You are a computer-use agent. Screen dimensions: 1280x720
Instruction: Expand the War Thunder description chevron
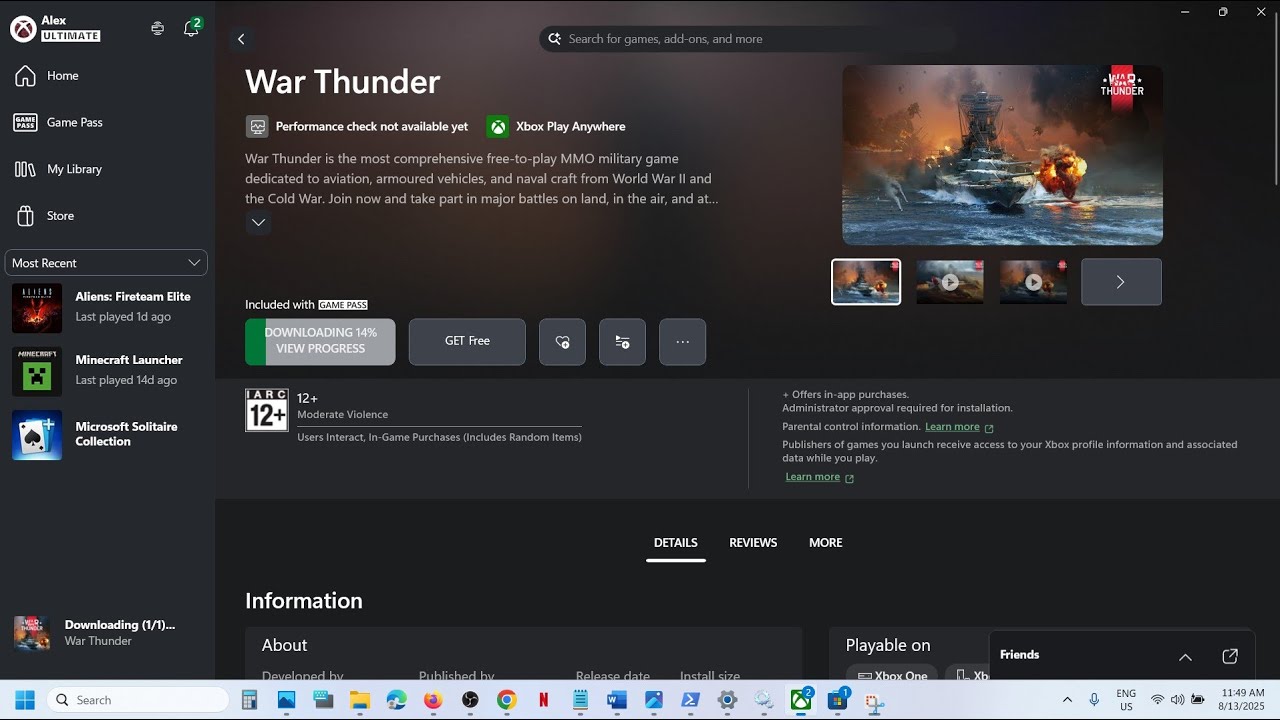[258, 222]
